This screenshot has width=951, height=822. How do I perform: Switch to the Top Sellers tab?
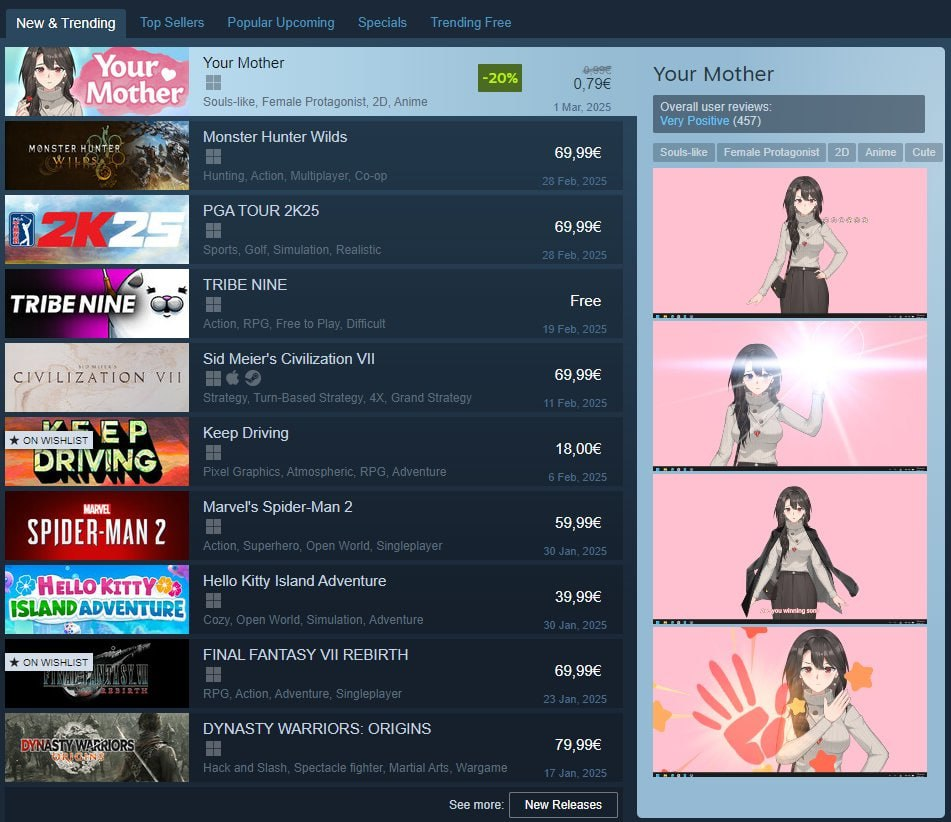(x=172, y=22)
